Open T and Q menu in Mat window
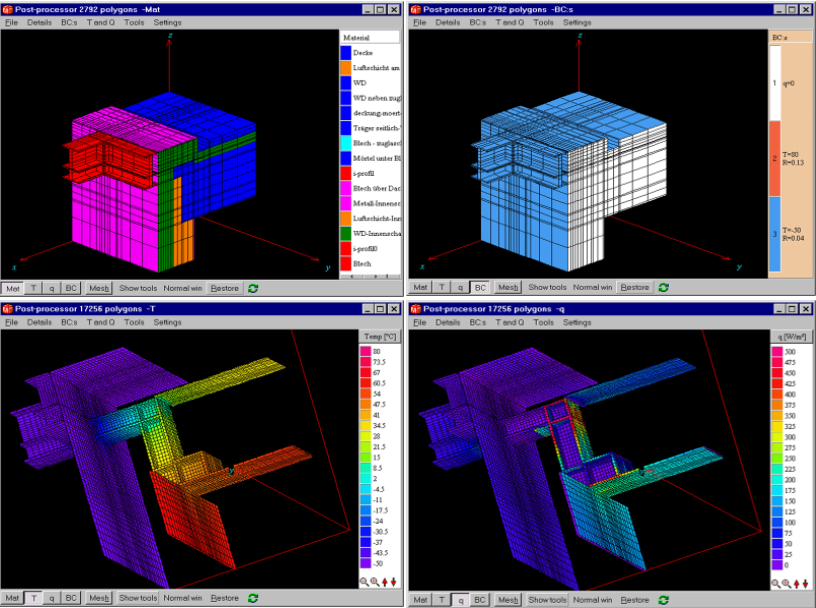The width and height of the screenshot is (816, 608). [100, 22]
